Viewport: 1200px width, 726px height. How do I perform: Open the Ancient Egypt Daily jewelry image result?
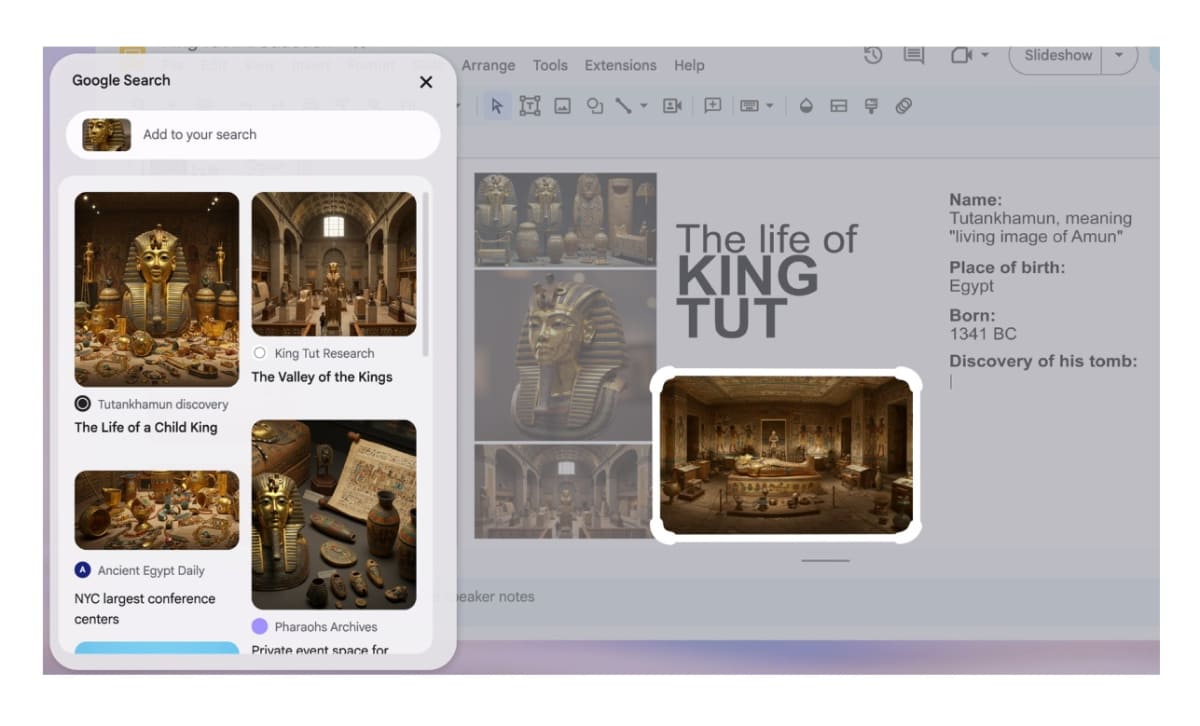(157, 510)
